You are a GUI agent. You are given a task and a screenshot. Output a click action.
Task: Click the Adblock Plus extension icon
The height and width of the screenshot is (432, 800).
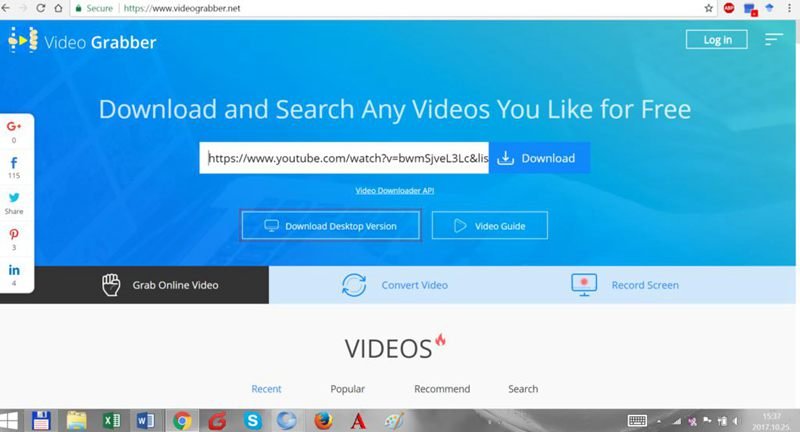[x=729, y=8]
